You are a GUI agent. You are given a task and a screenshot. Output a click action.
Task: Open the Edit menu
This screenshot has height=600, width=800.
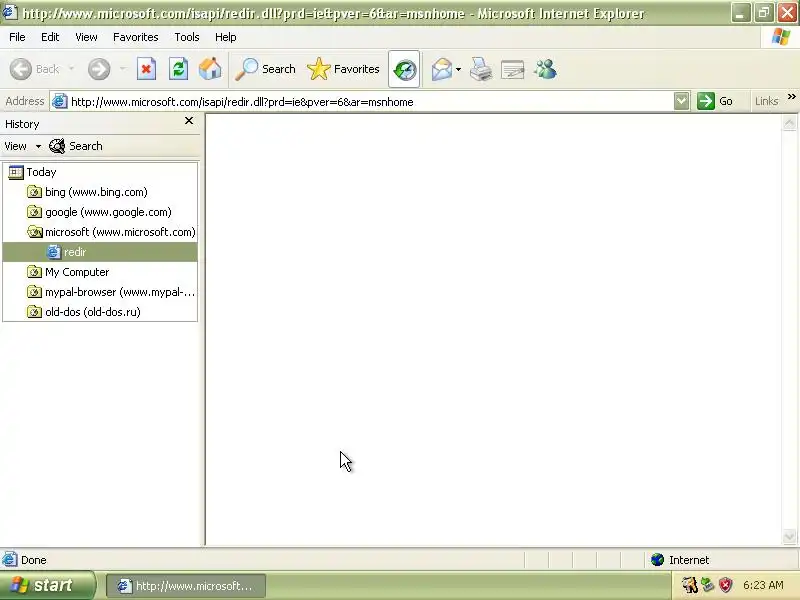50,37
